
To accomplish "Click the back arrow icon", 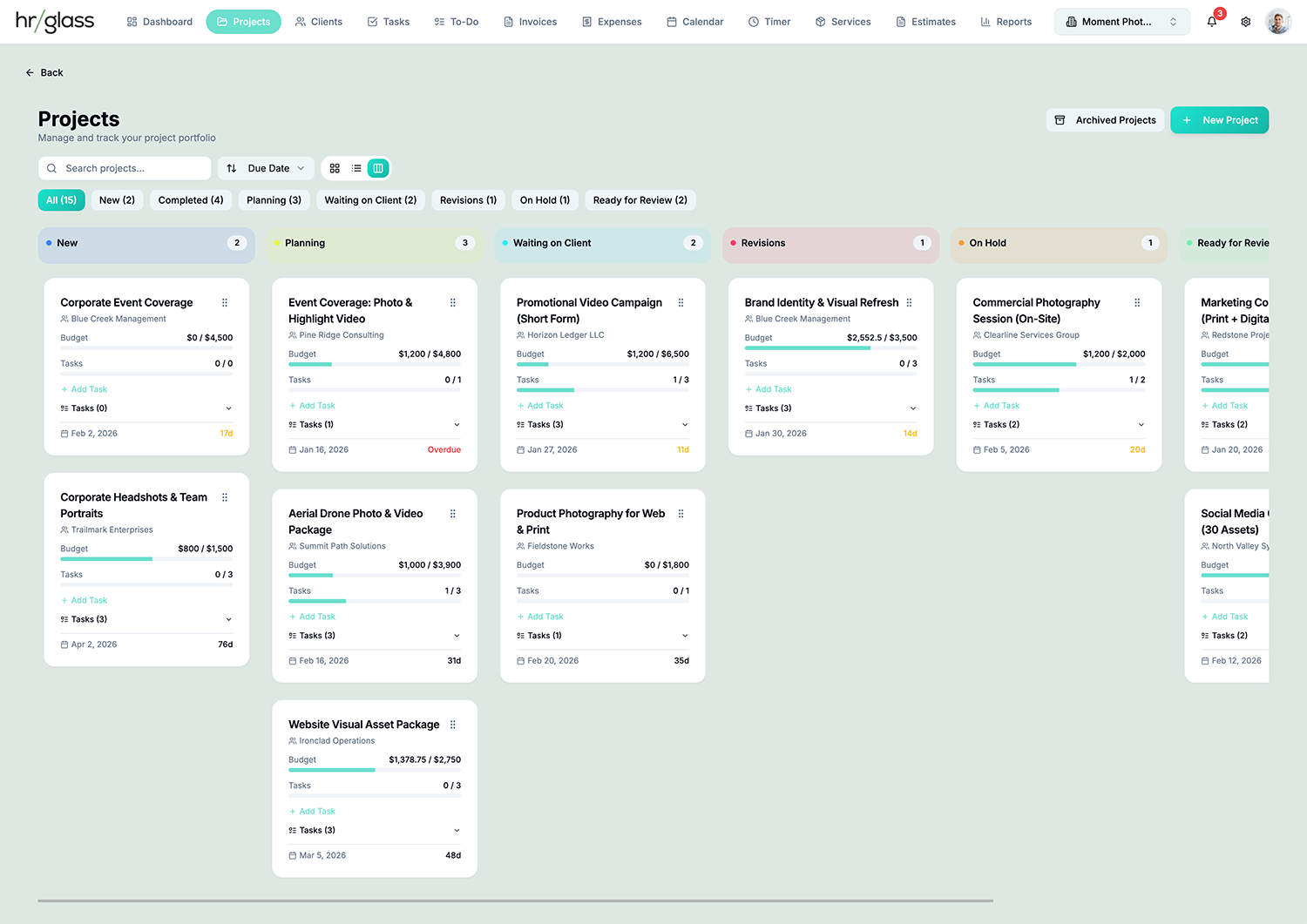I will tap(30, 73).
